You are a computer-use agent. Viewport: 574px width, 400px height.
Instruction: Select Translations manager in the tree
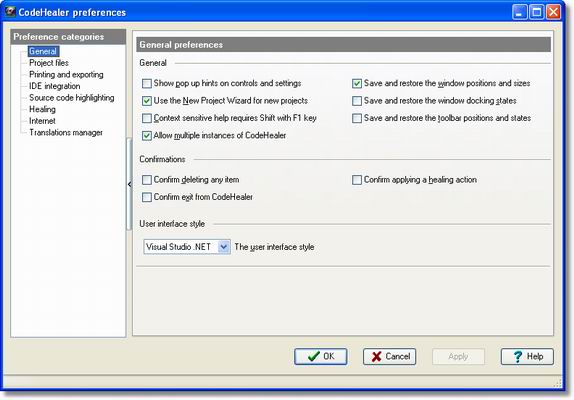[x=66, y=132]
